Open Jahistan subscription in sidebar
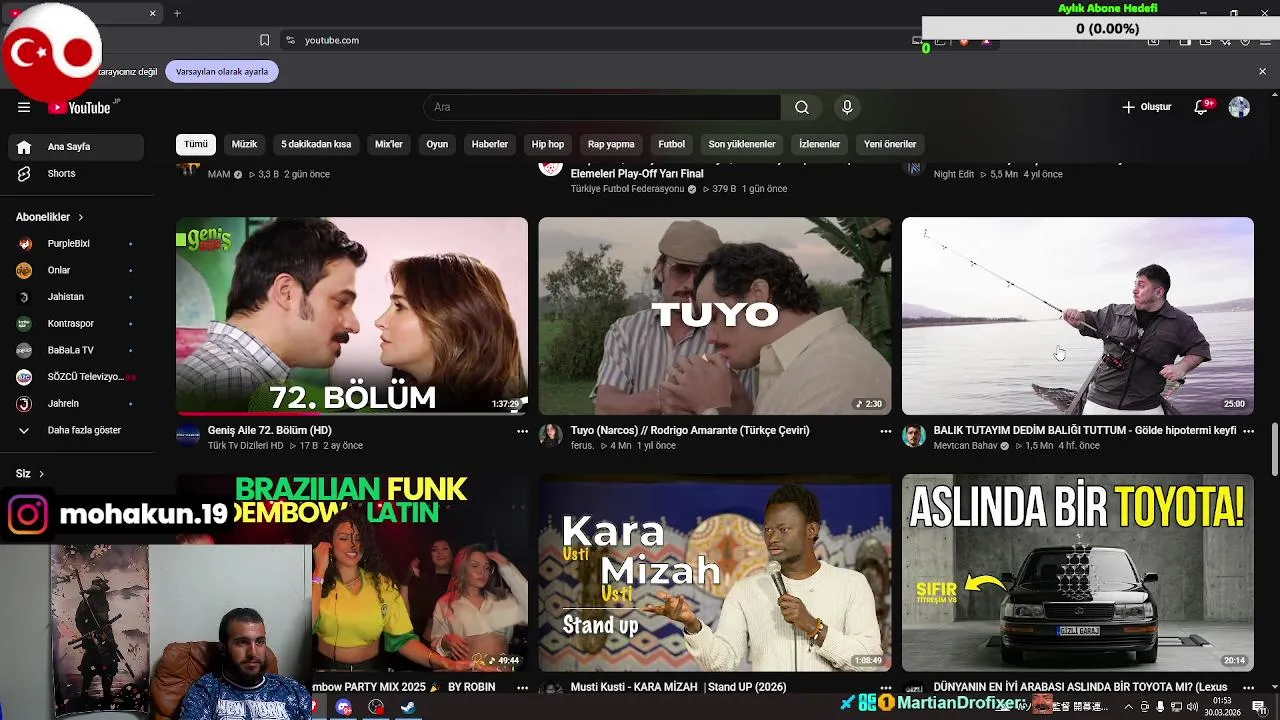This screenshot has width=1280, height=720. (76, 297)
